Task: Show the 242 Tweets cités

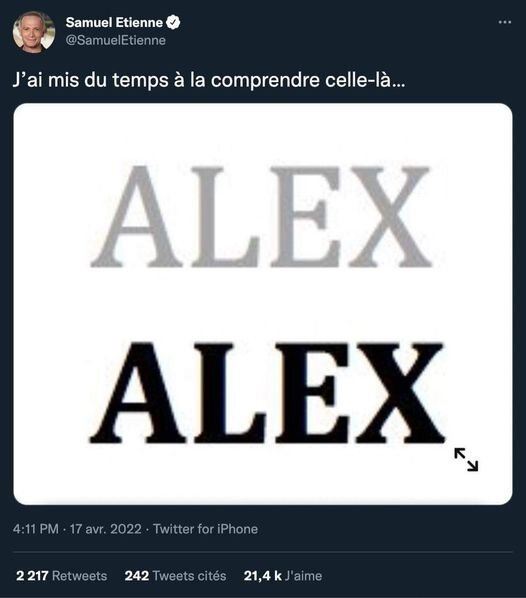Action: [x=175, y=575]
